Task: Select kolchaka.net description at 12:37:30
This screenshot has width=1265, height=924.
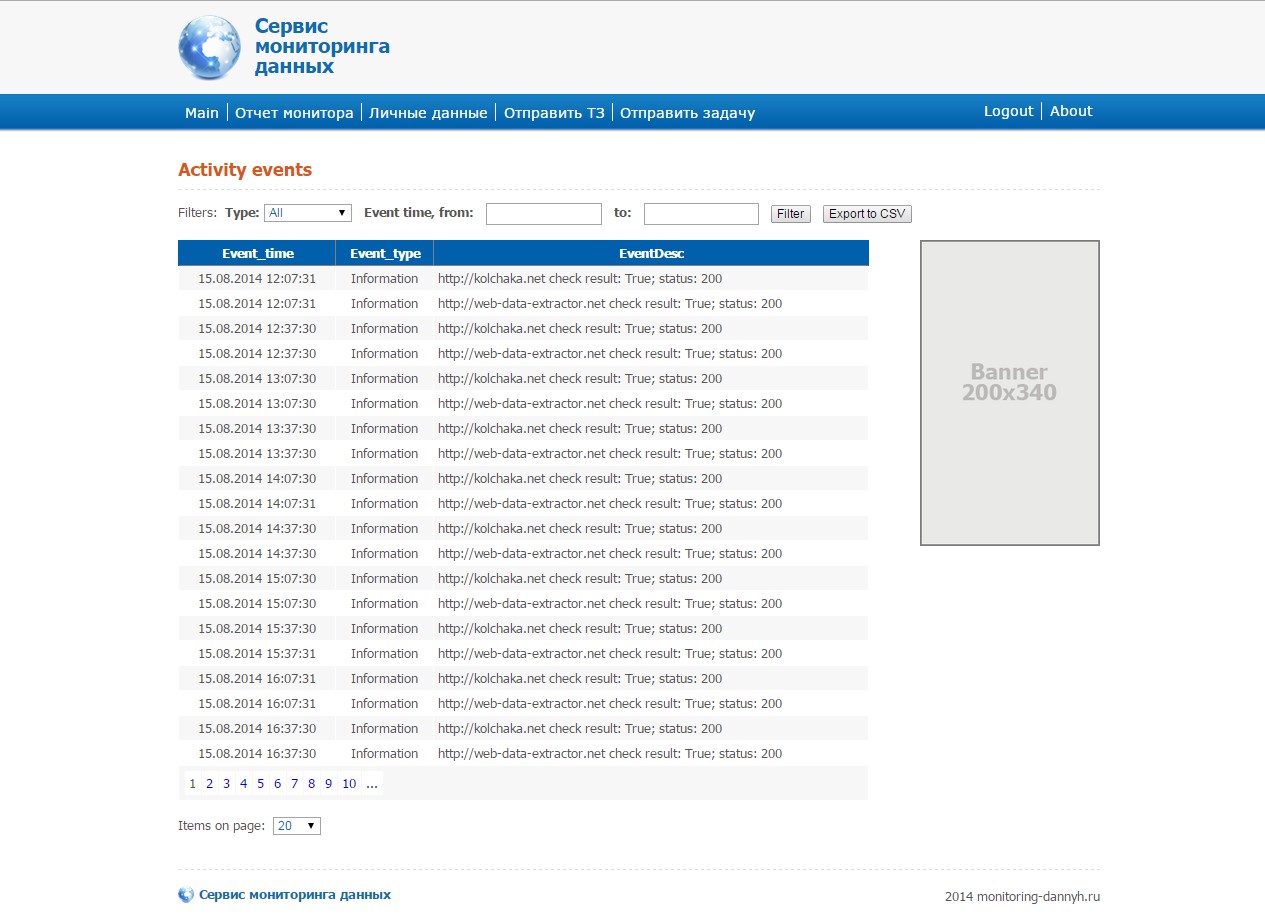Action: (580, 329)
